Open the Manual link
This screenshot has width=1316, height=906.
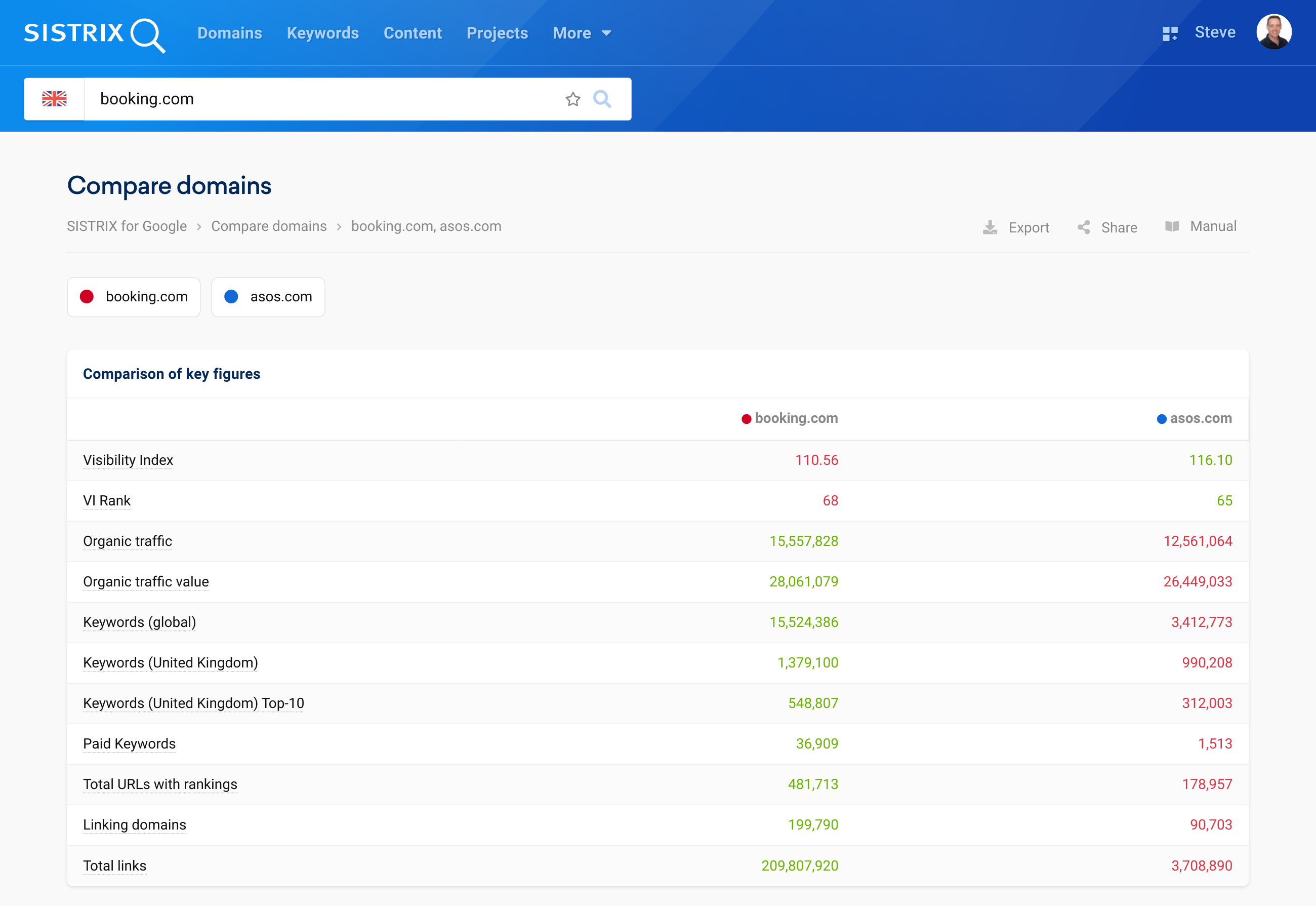1213,226
